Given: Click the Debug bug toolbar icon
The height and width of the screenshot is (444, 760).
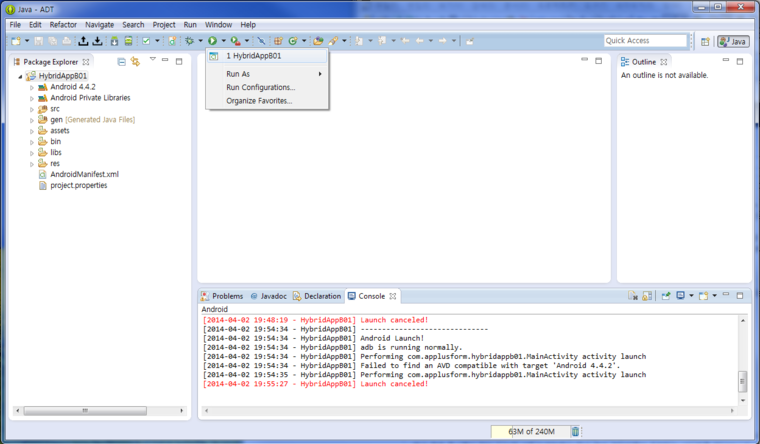Looking at the screenshot, I should point(190,41).
